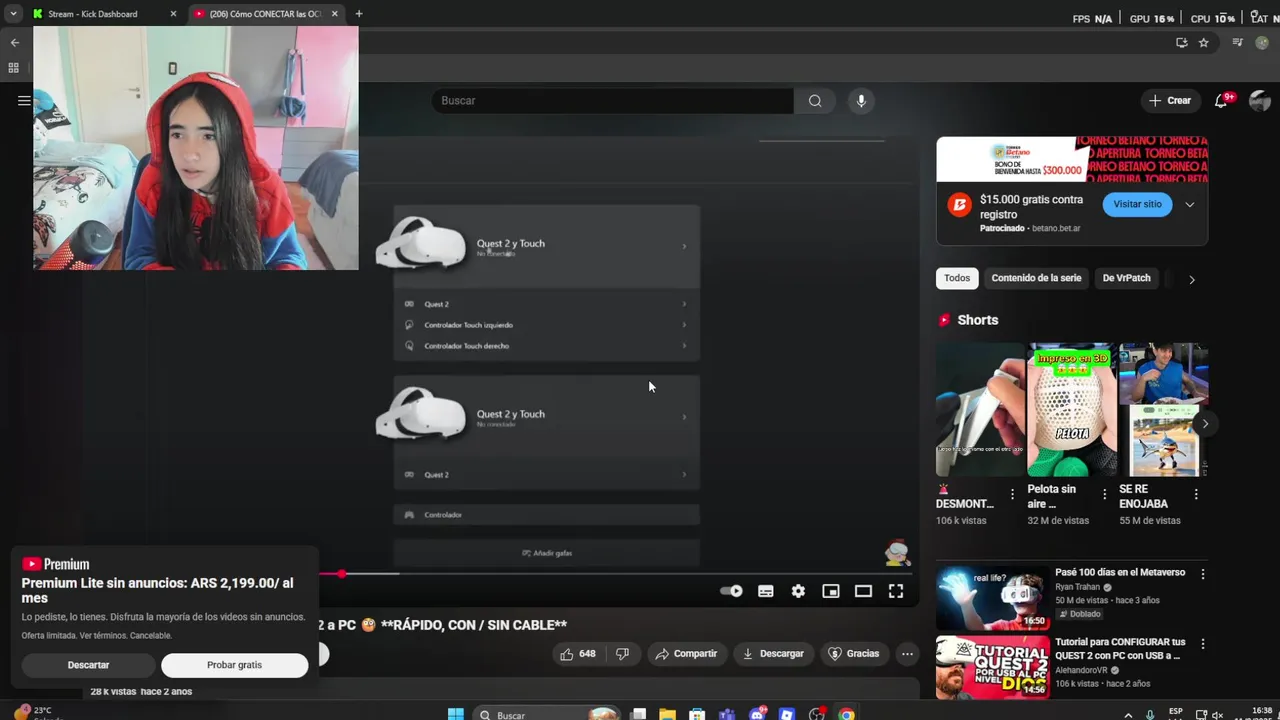Viewport: 1280px width, 720px height.
Task: Select the Todos filter chip
Action: coord(957,278)
